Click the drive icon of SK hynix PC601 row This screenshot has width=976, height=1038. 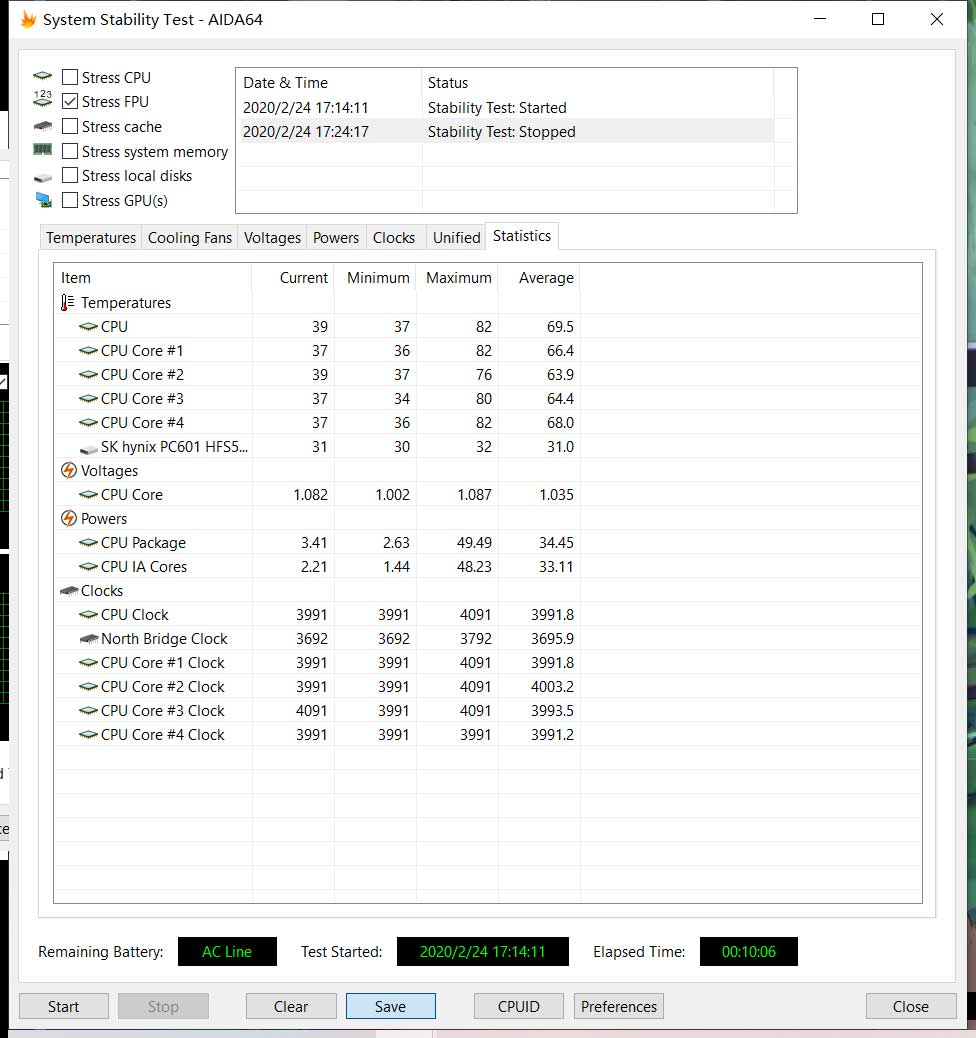pos(88,449)
